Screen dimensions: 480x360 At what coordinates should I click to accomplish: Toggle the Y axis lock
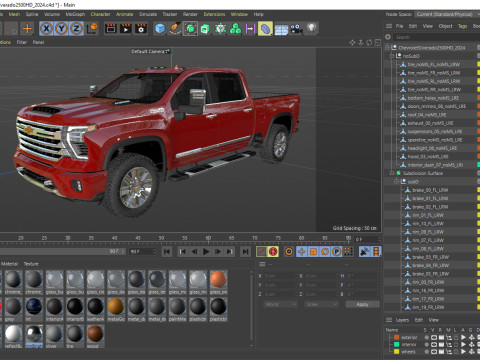61,29
